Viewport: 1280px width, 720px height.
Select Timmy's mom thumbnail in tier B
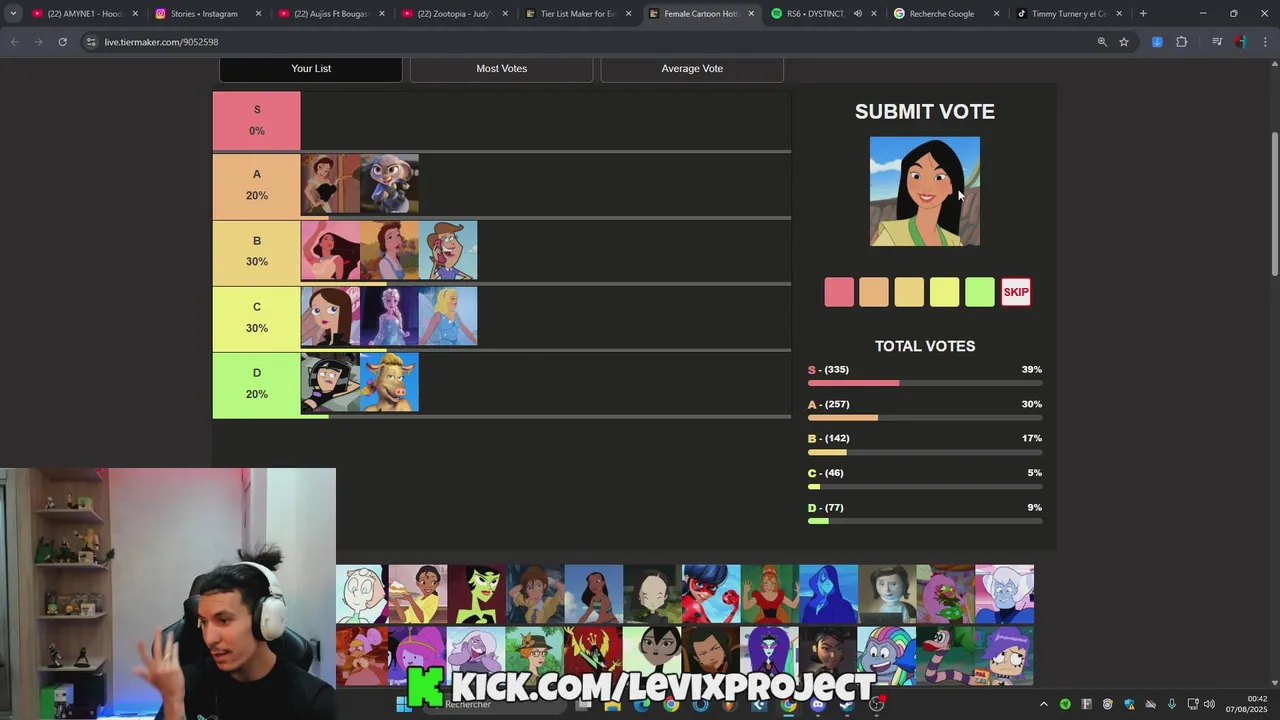448,251
